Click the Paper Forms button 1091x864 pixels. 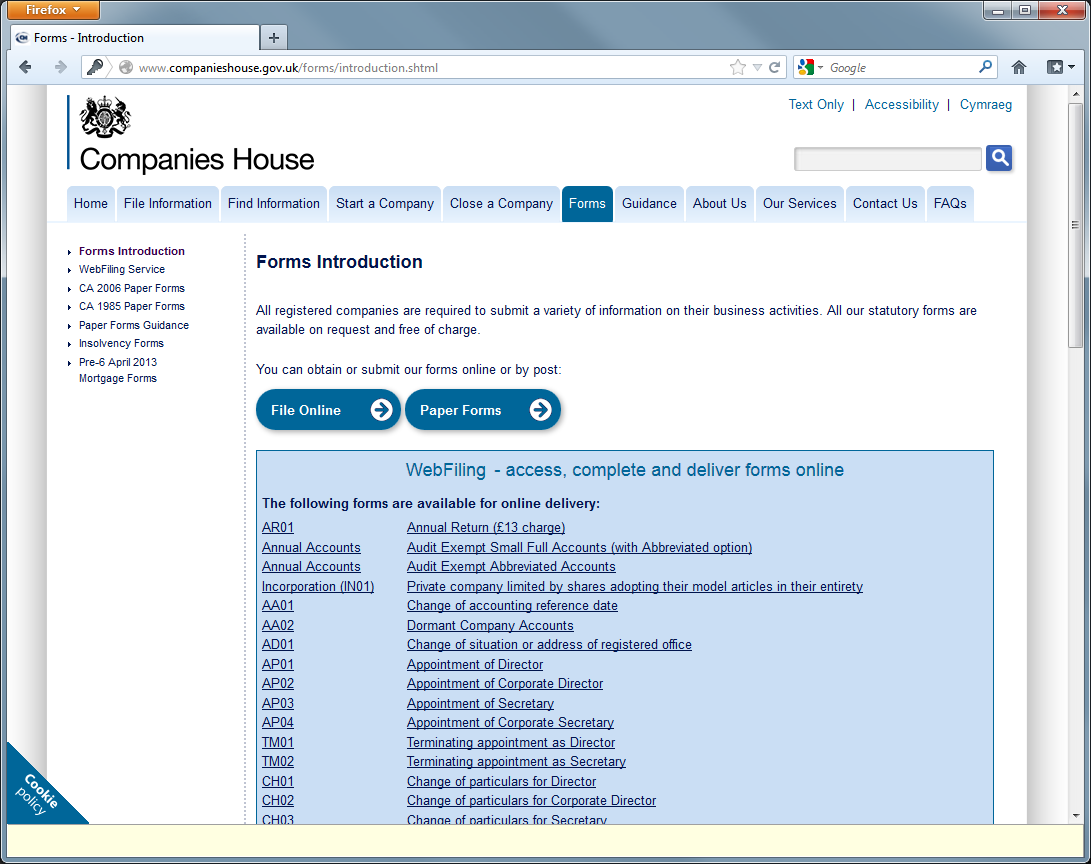[x=482, y=410]
